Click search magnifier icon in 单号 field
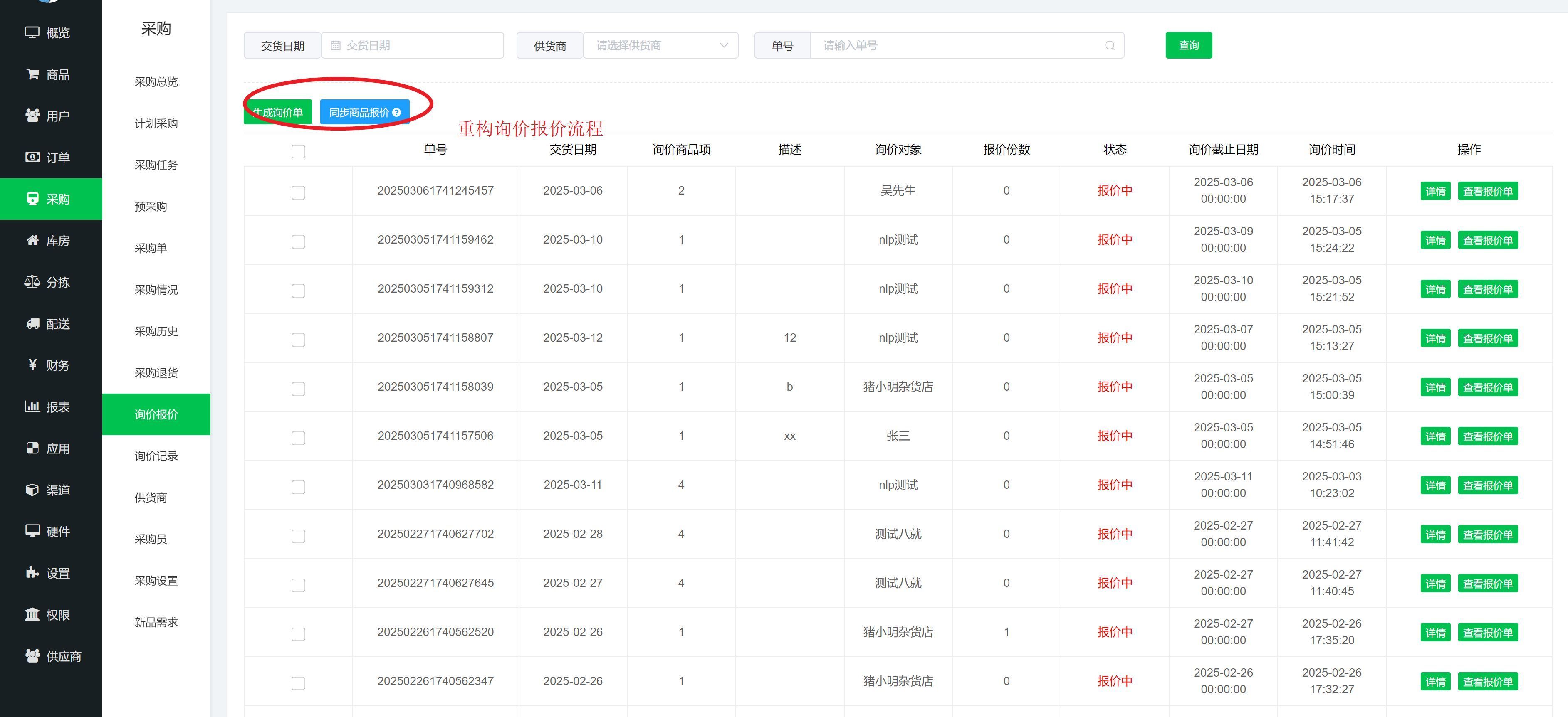Image resolution: width=1568 pixels, height=717 pixels. [1110, 46]
